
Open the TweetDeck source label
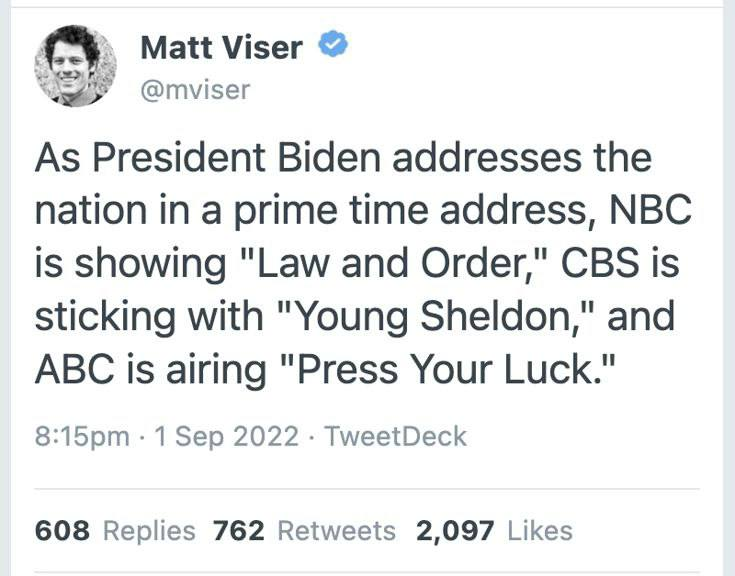397,437
